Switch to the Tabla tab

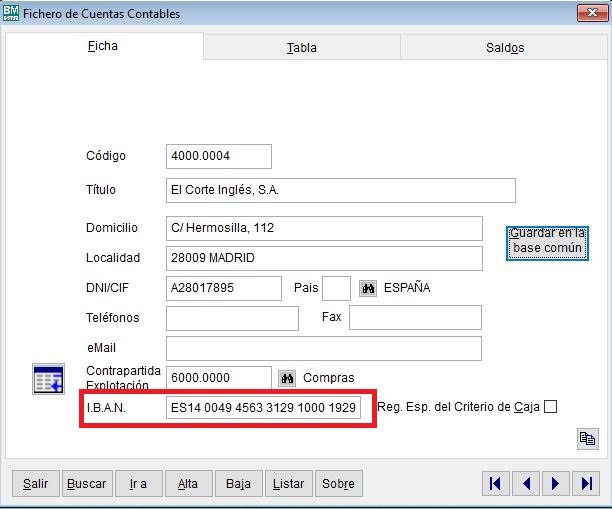point(302,47)
